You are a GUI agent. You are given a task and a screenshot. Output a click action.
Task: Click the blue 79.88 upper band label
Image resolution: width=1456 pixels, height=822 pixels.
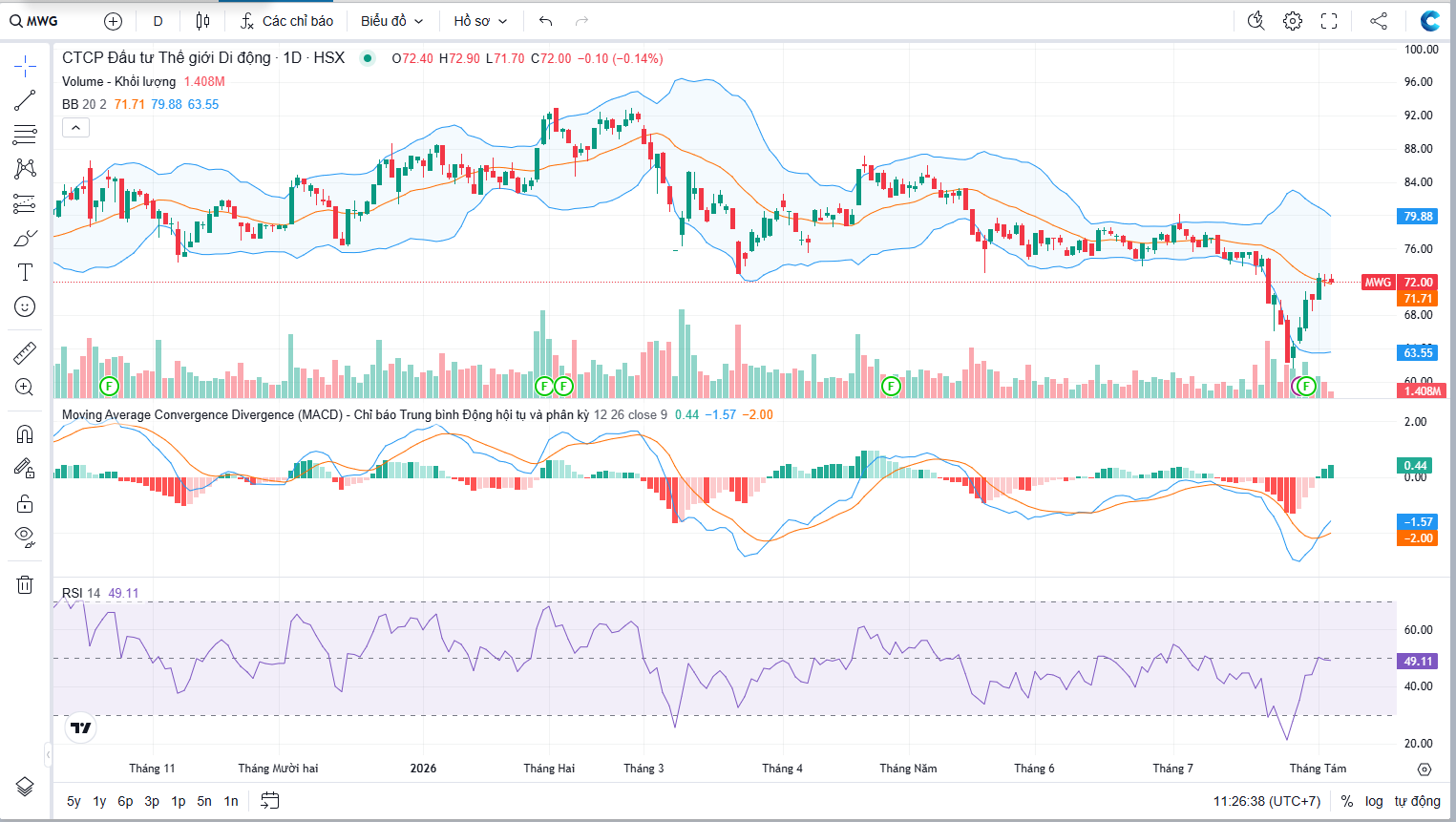pos(1418,216)
